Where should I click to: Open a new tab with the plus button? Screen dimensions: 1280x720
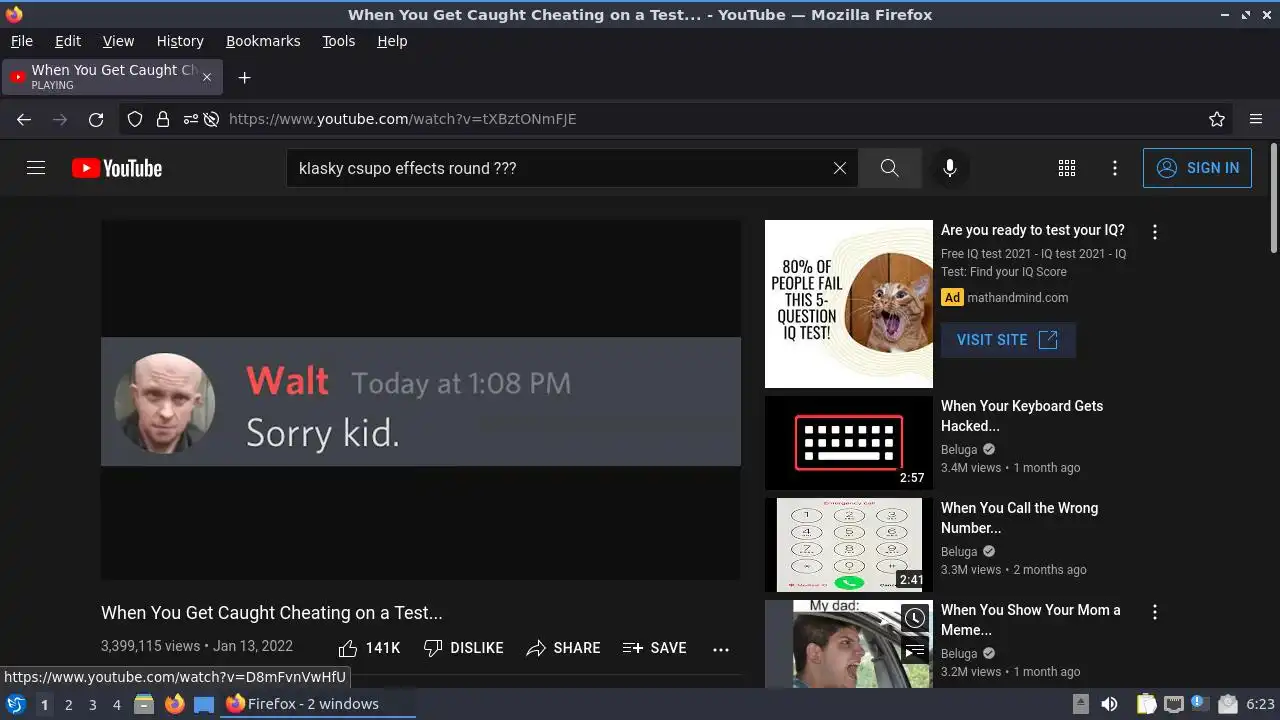[244, 77]
